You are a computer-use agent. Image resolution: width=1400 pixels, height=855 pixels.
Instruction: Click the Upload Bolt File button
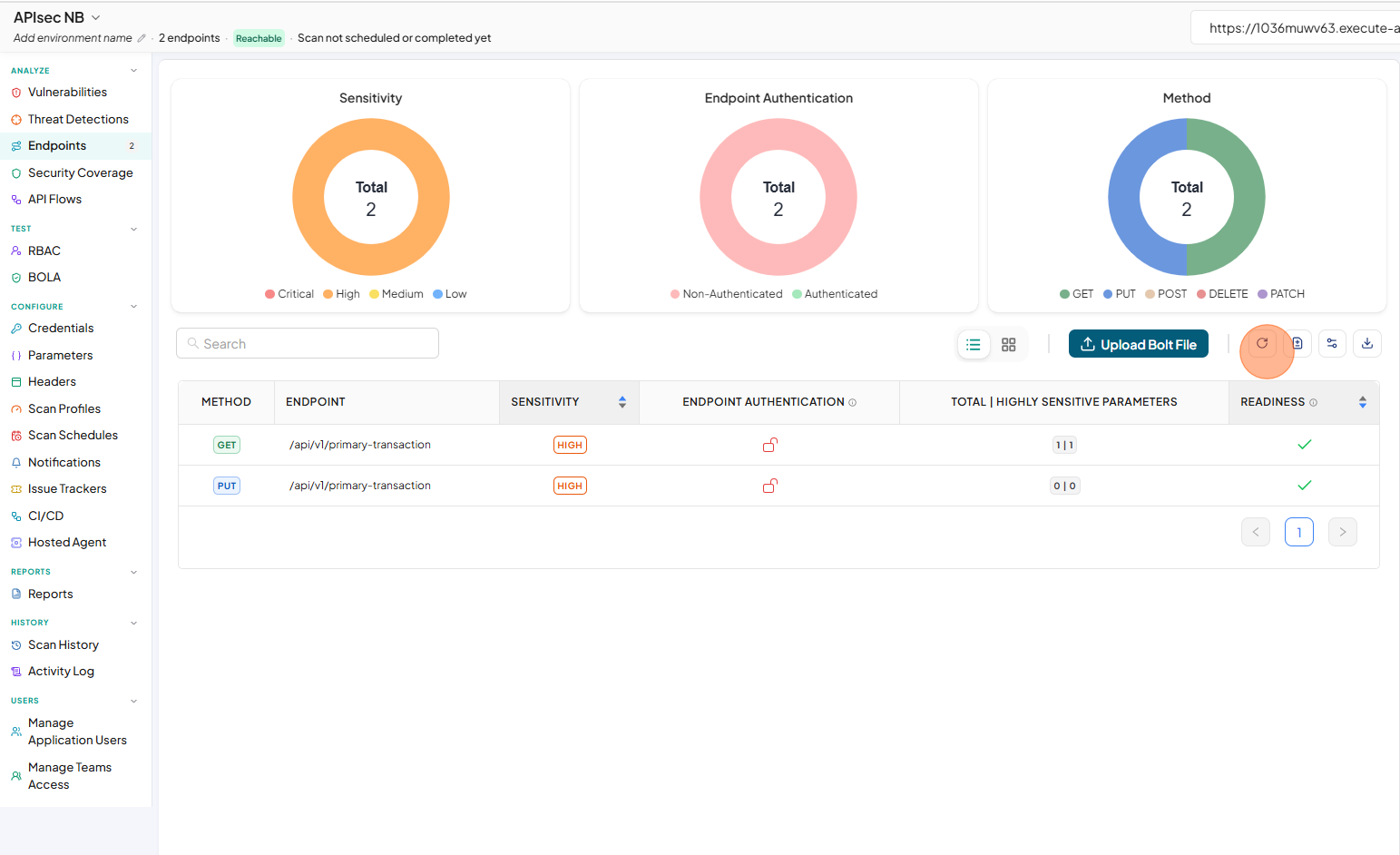coord(1138,344)
